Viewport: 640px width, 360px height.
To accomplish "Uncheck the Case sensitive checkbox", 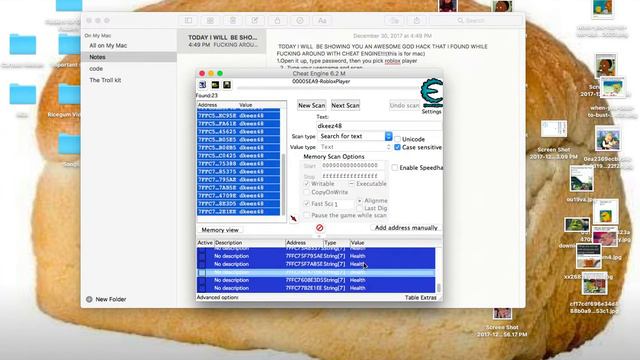I will (x=398, y=147).
